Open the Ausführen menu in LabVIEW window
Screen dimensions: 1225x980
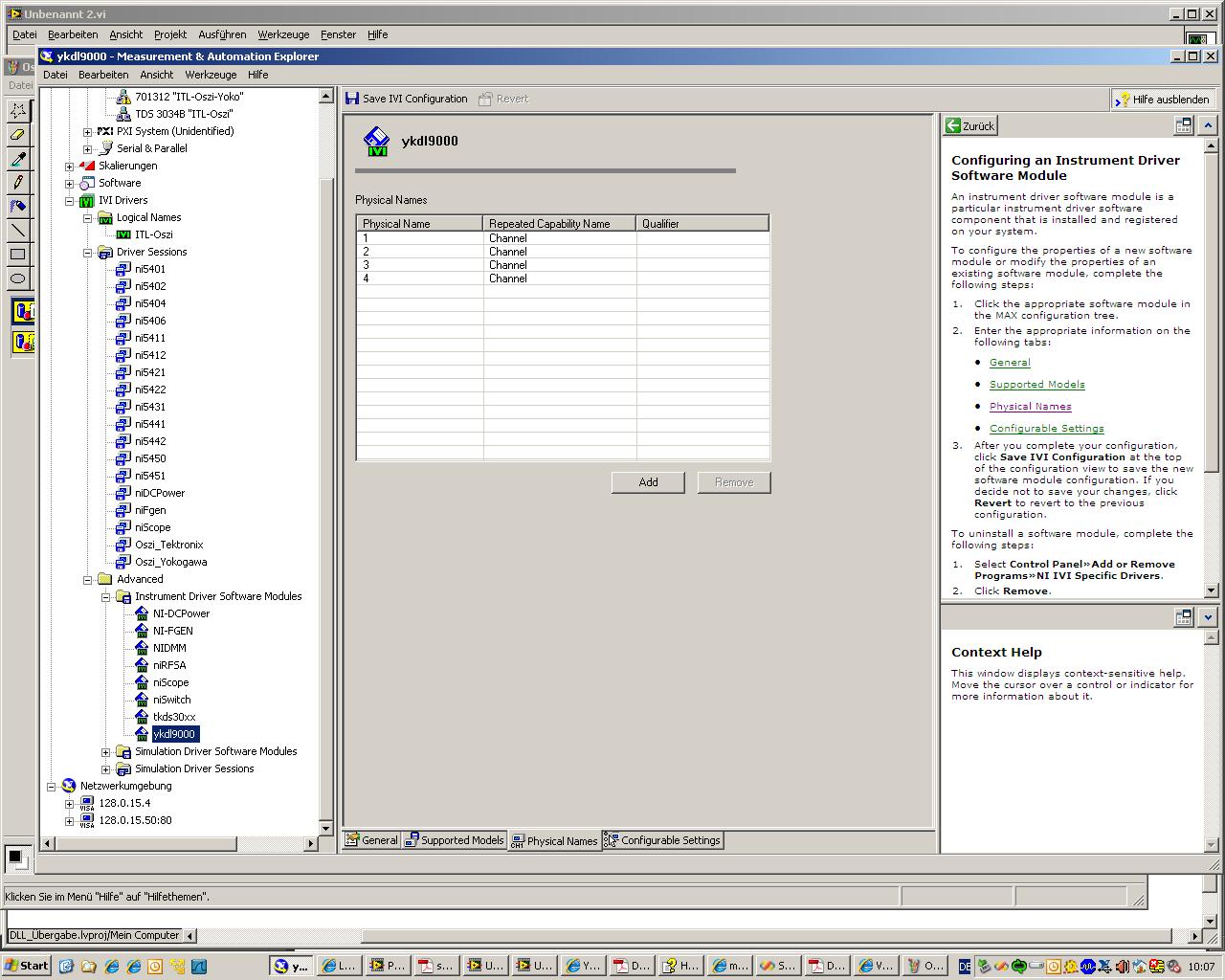pyautogui.click(x=222, y=34)
